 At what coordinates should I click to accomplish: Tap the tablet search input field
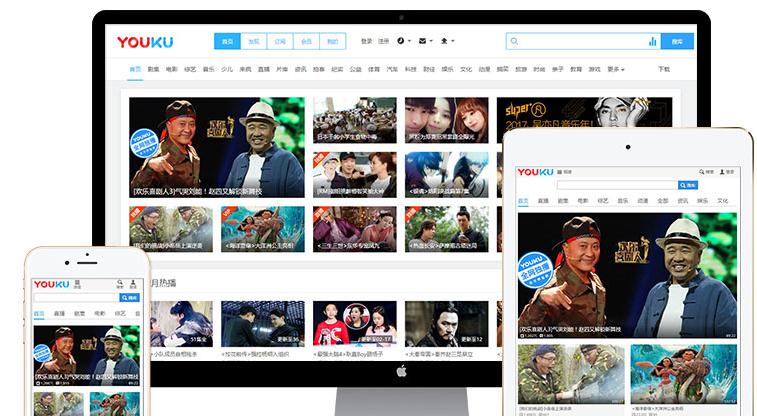coord(617,185)
